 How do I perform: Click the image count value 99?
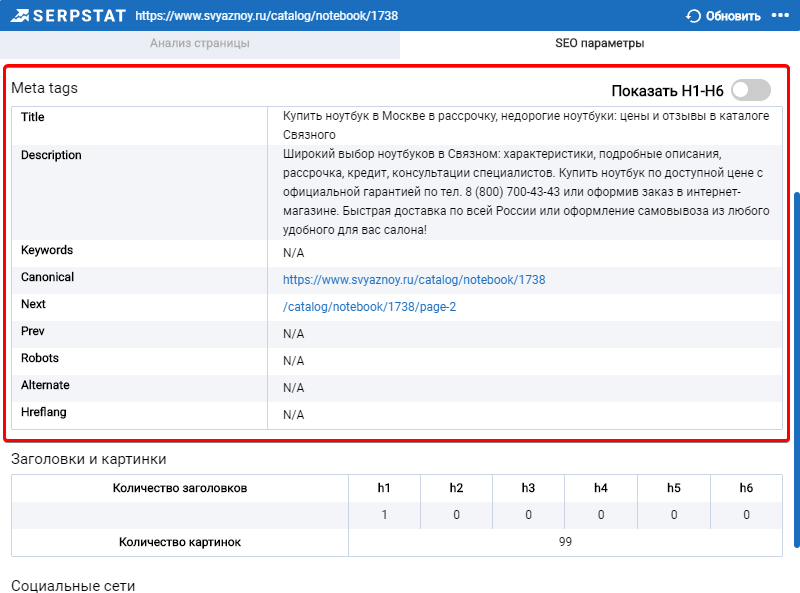(x=565, y=542)
